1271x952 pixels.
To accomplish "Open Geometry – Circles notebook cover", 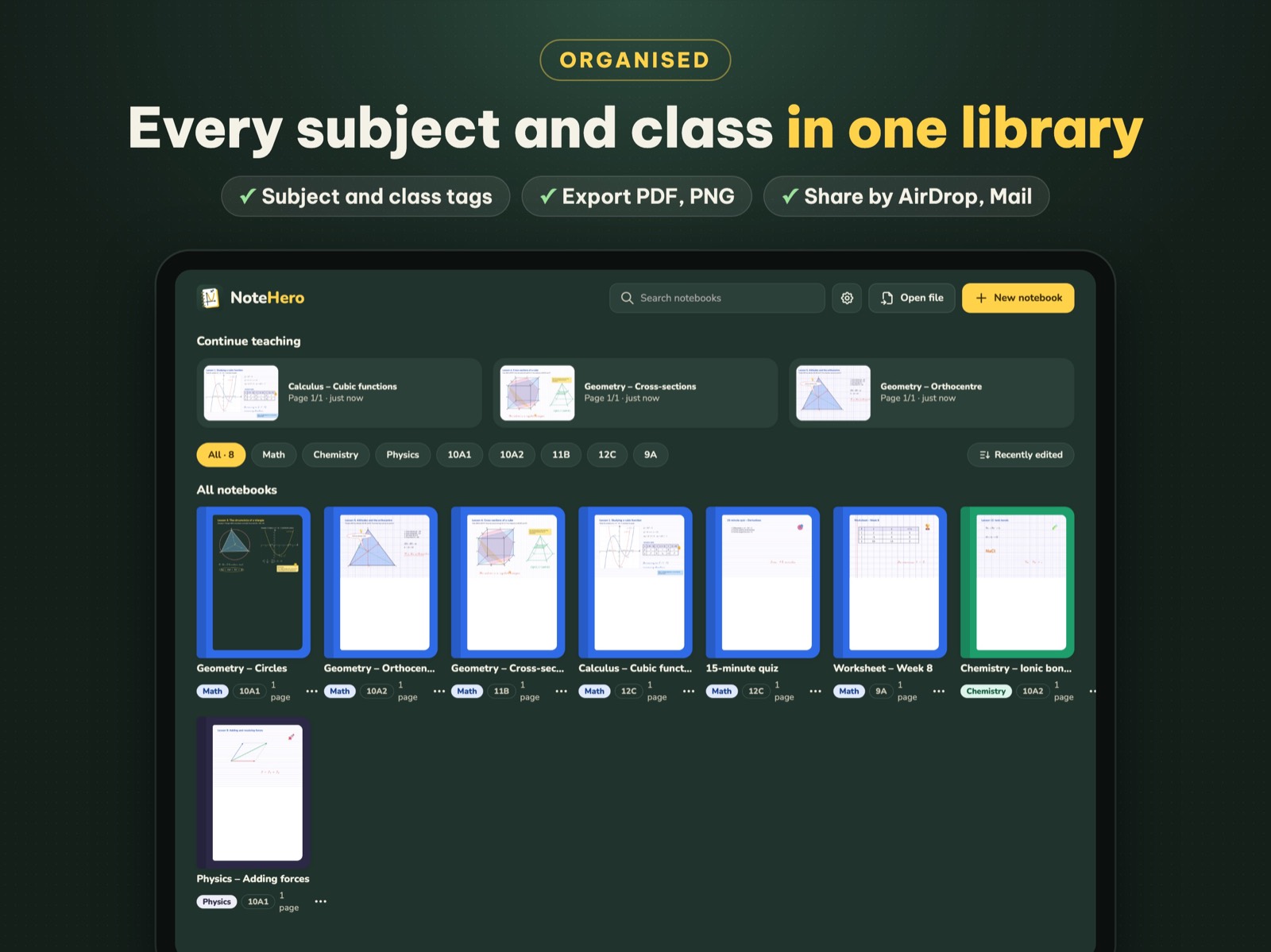I will [x=253, y=582].
